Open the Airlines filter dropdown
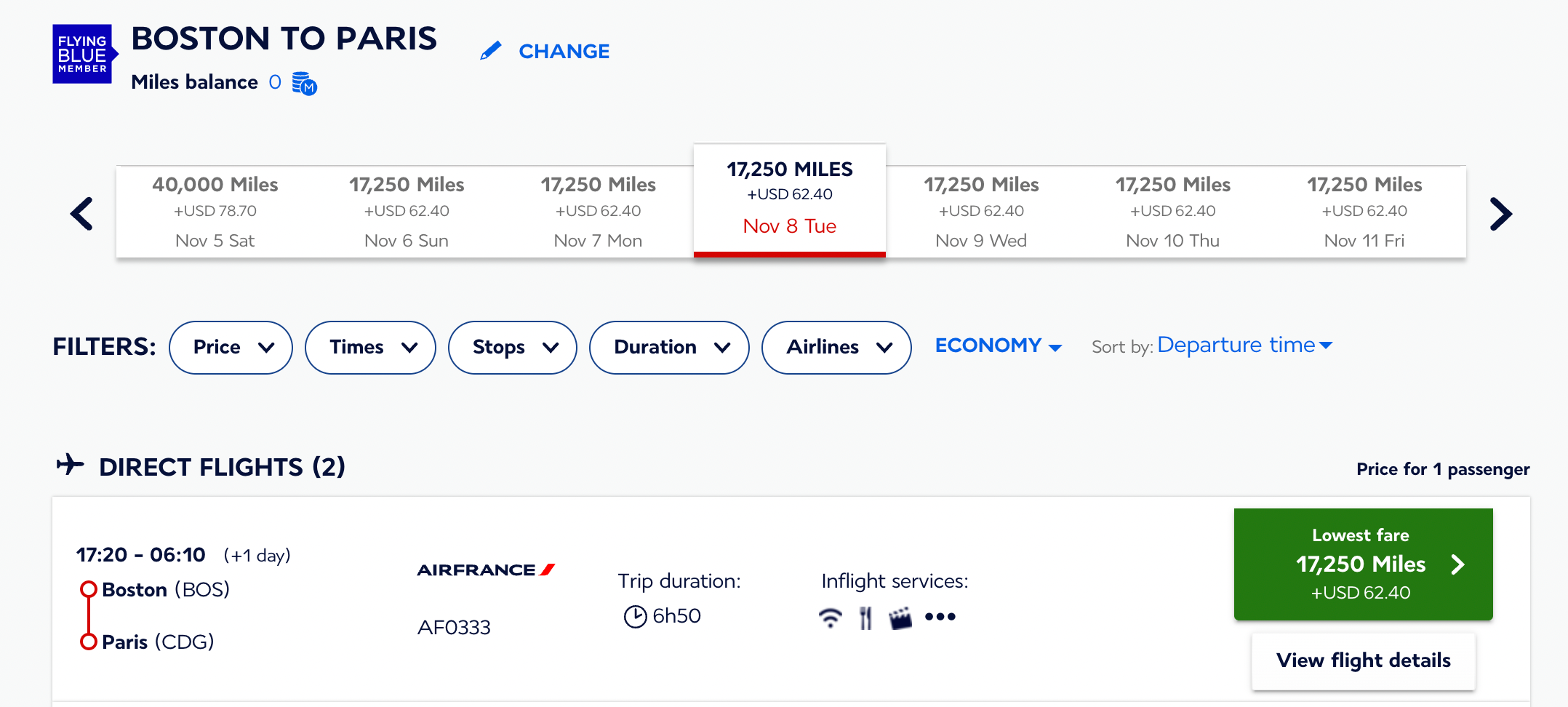Image resolution: width=1568 pixels, height=707 pixels. click(x=836, y=348)
